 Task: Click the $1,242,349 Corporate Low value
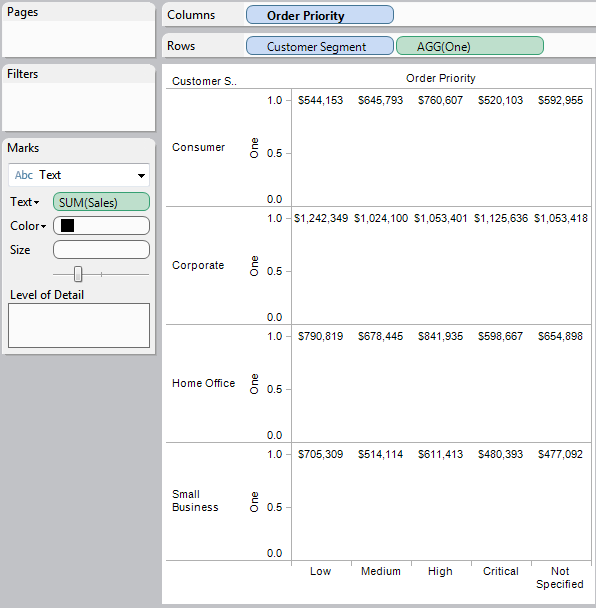tap(321, 218)
